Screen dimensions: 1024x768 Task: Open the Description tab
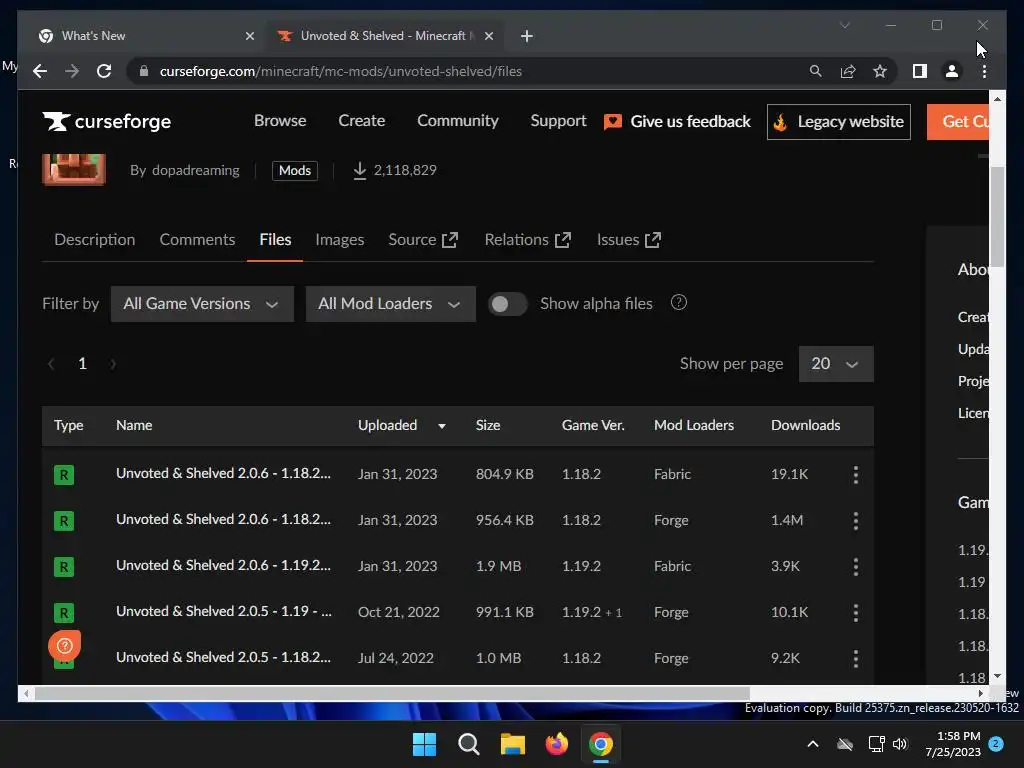(95, 240)
